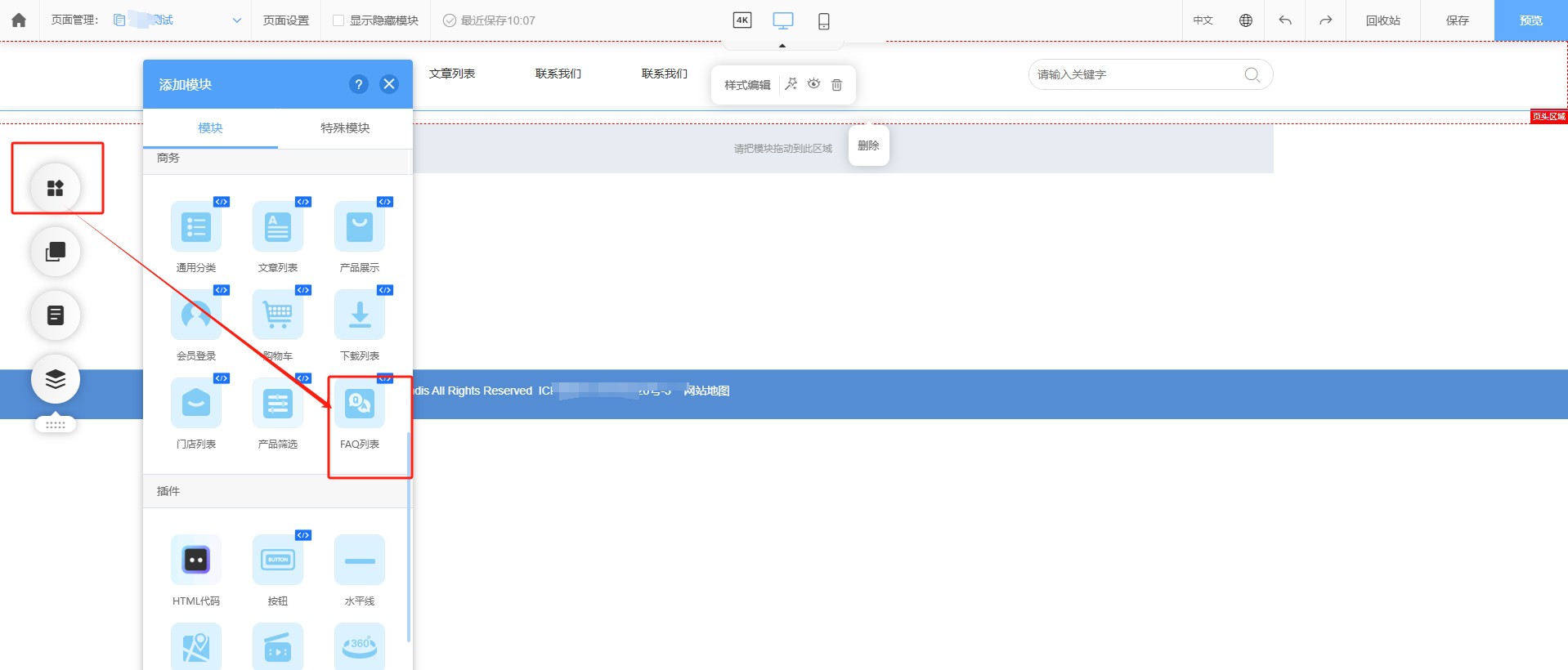Click the 删除 popup button
The image size is (1568, 670).
(868, 145)
